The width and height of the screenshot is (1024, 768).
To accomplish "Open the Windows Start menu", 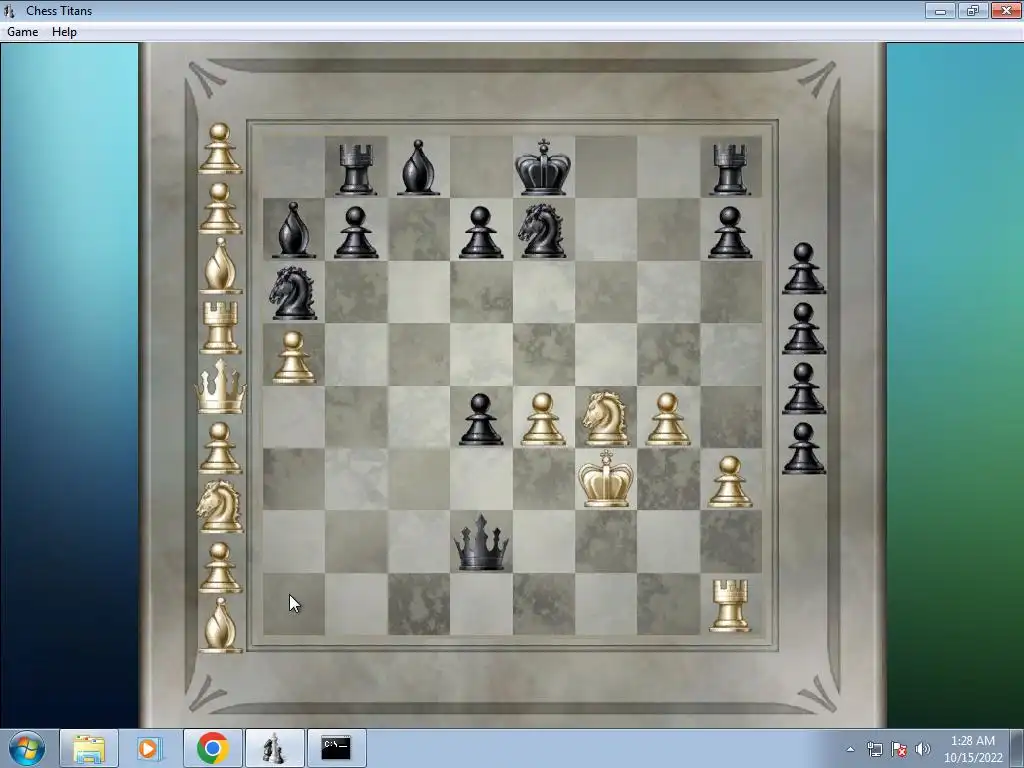I will (x=27, y=748).
